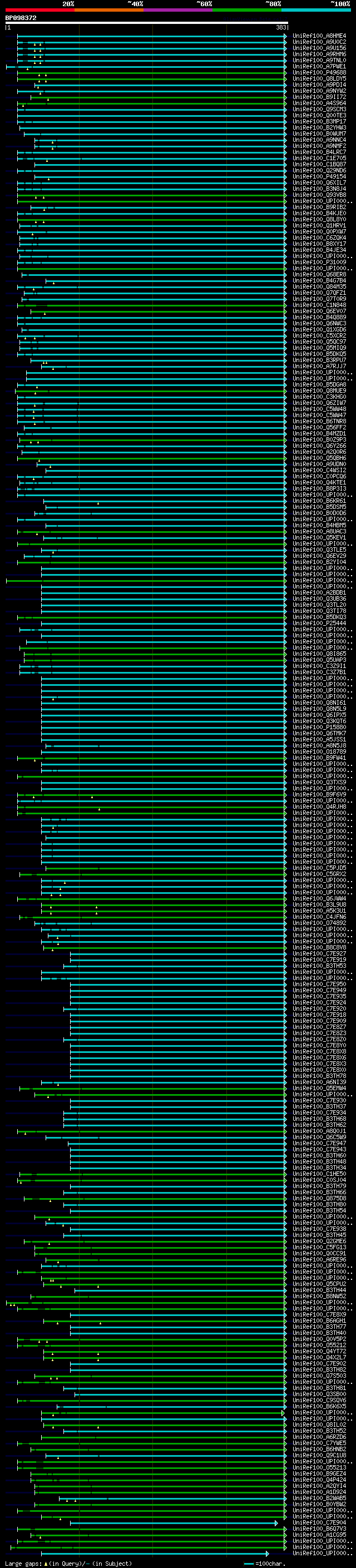Select the UniRef100_C1N848 label
Viewport: 356px width, 1568px height.
coord(319,305)
